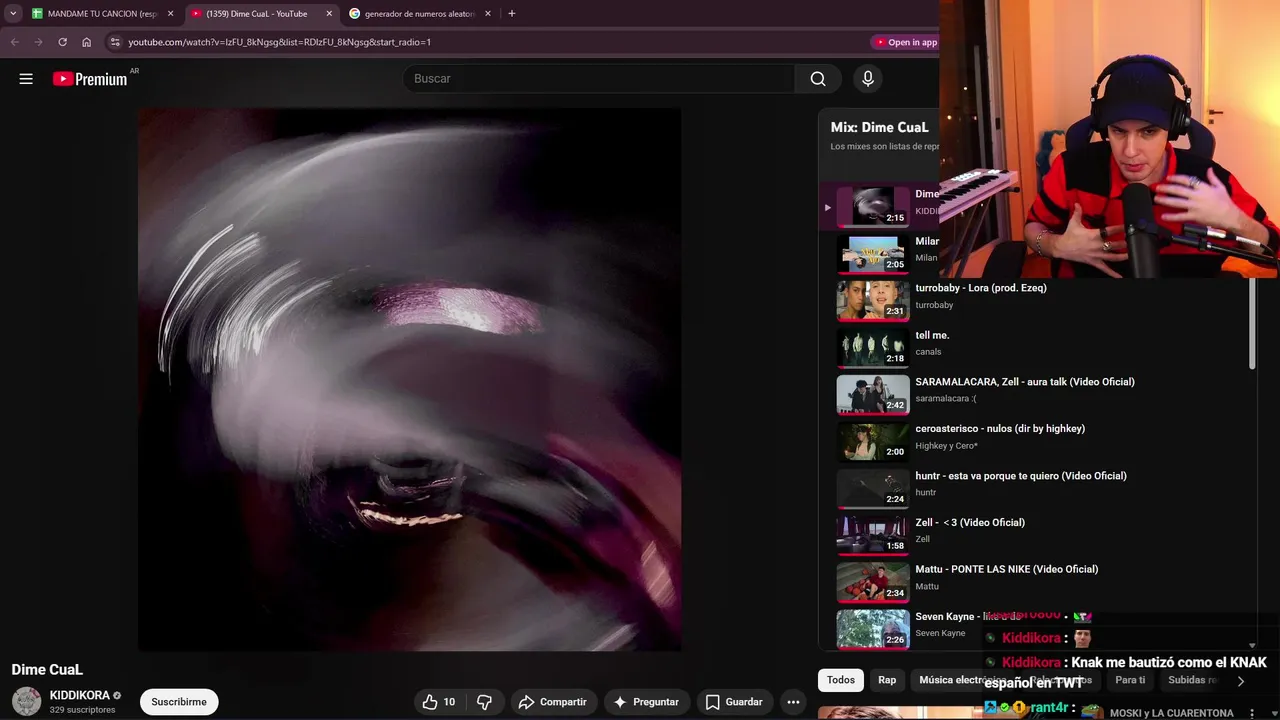Start voice search with the microphone icon
Viewport: 1280px width, 720px height.
click(x=868, y=79)
